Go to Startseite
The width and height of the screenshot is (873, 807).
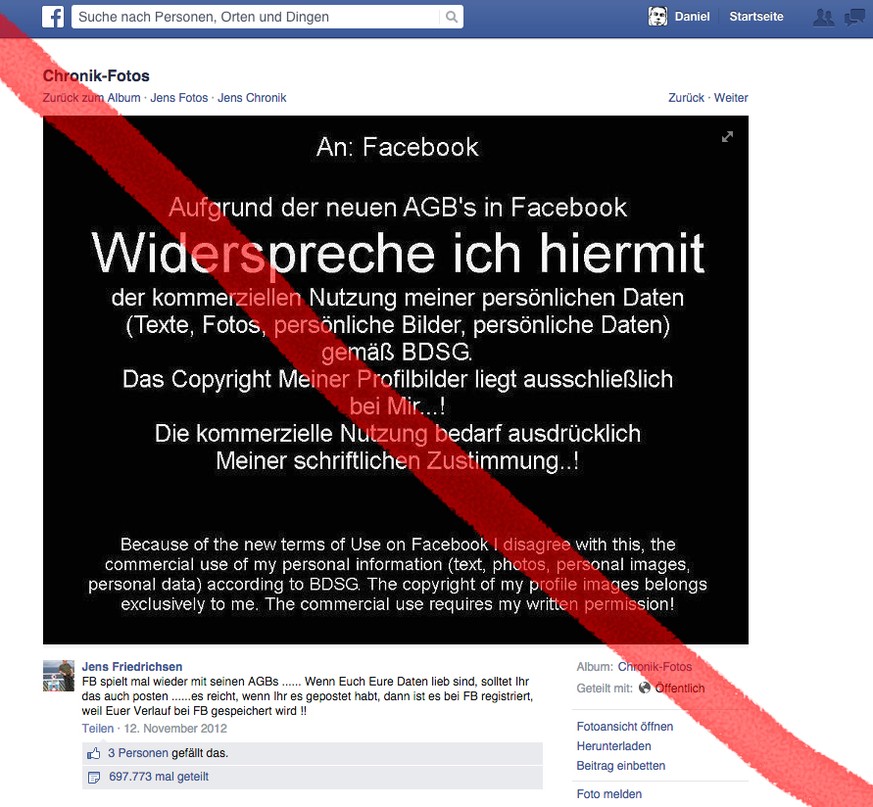(756, 17)
